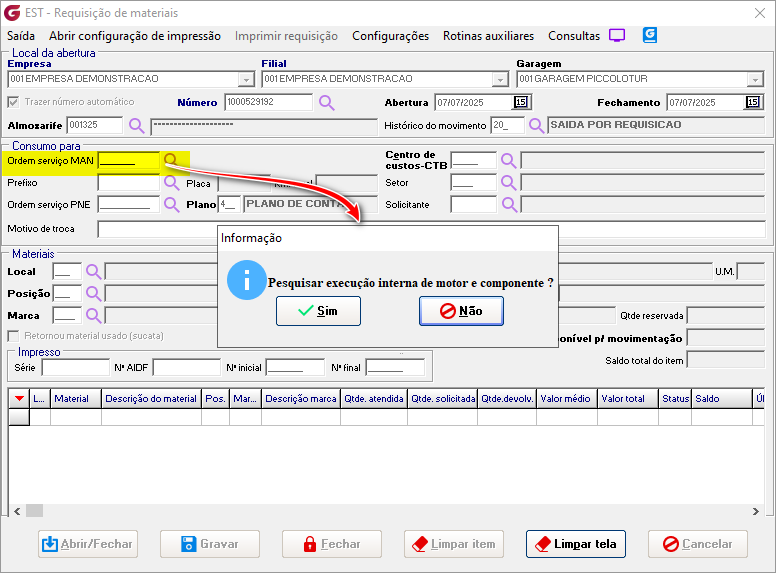
Task: Click the Limpar item button
Action: click(x=454, y=544)
